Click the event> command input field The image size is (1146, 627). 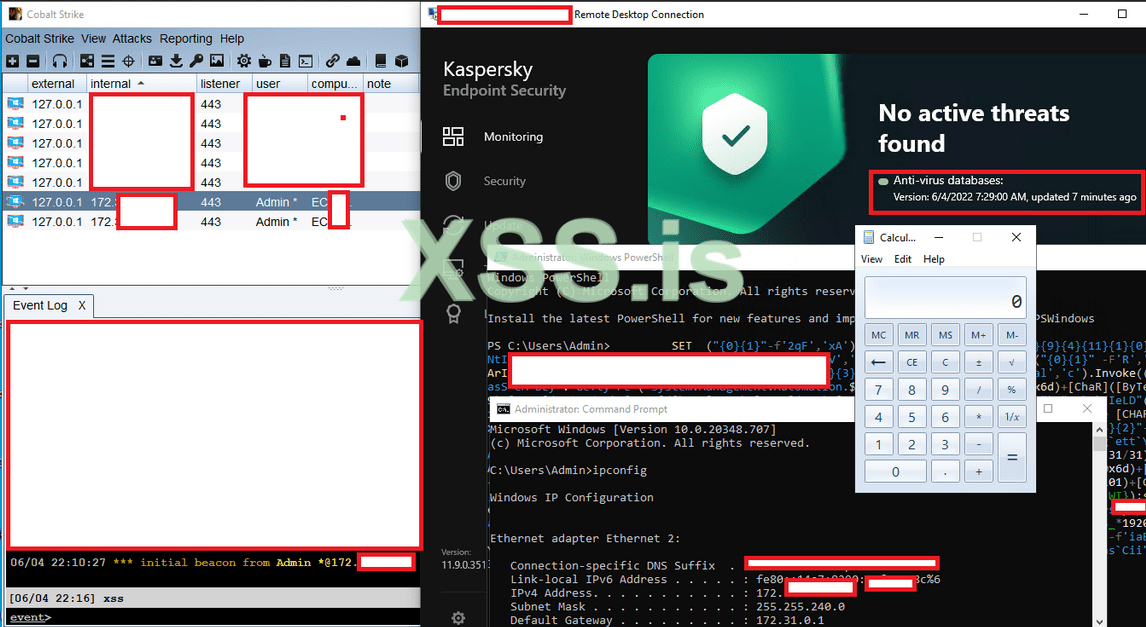tap(234, 618)
